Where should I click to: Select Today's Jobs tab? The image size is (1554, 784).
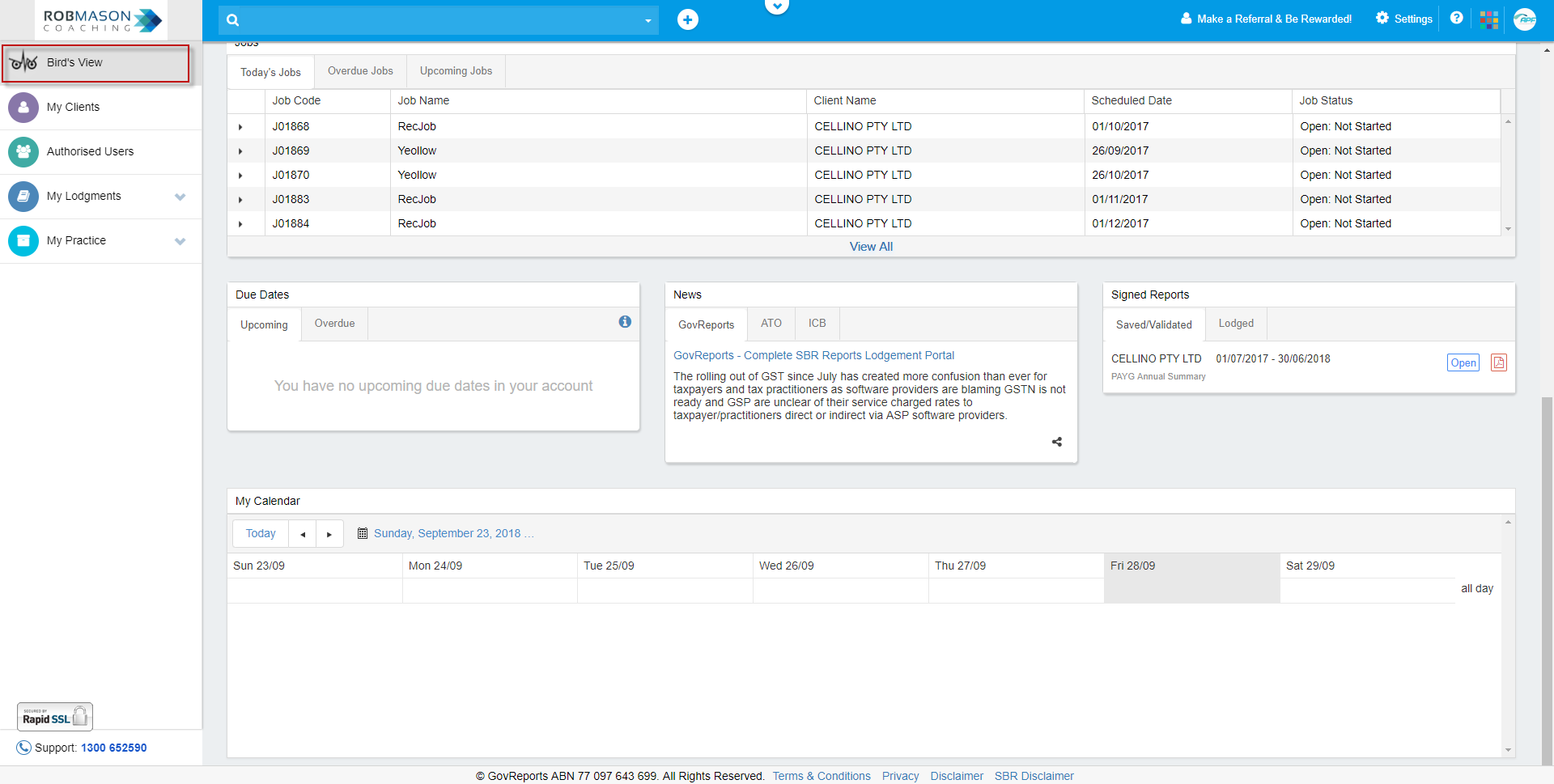click(x=270, y=72)
